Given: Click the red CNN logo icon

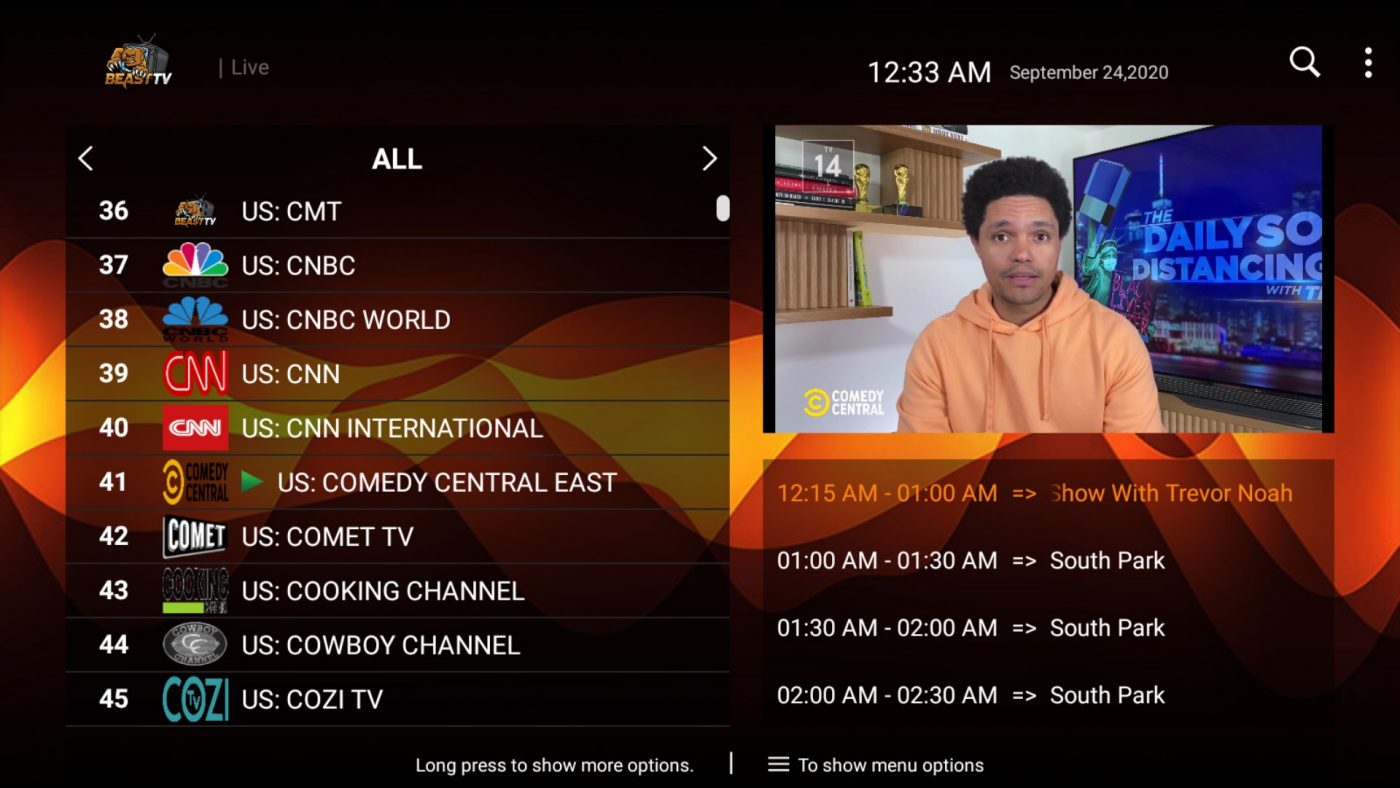Looking at the screenshot, I should click(x=195, y=373).
